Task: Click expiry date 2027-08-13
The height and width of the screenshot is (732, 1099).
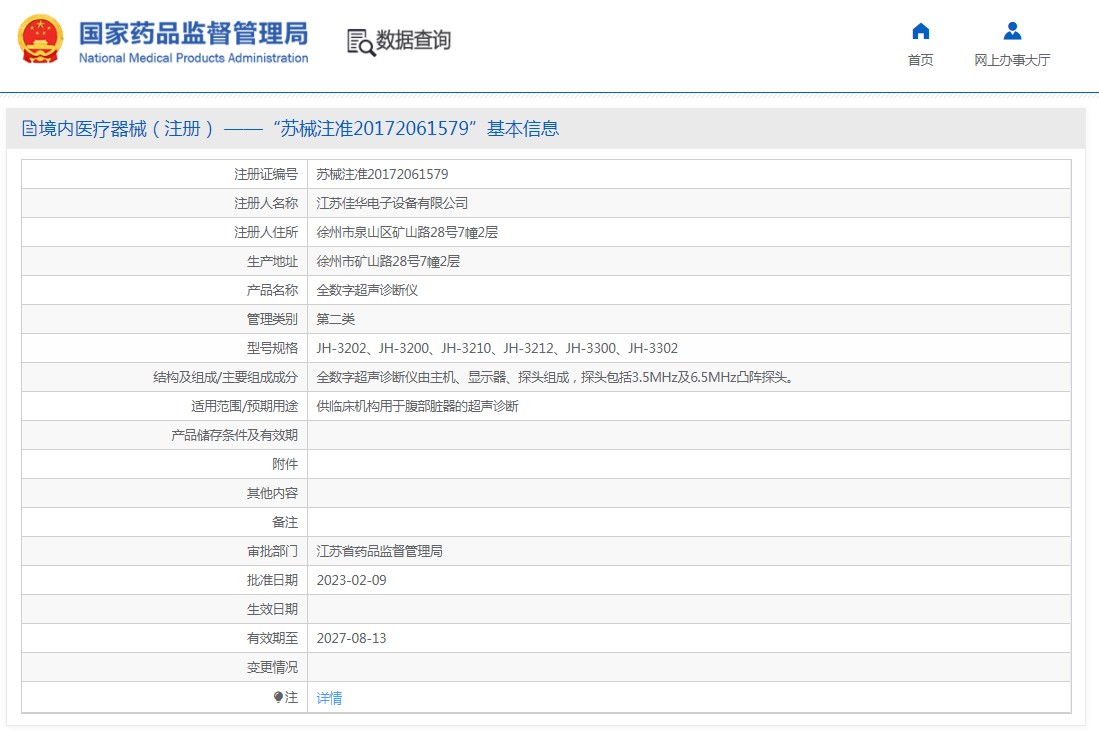Action: (x=352, y=638)
